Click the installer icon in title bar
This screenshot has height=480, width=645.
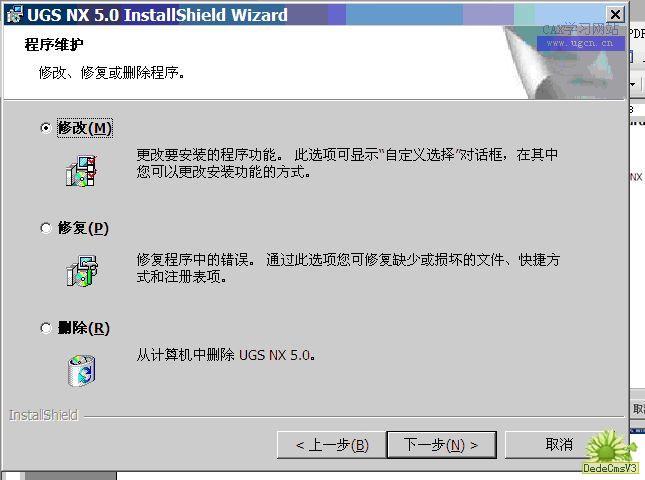click(15, 14)
